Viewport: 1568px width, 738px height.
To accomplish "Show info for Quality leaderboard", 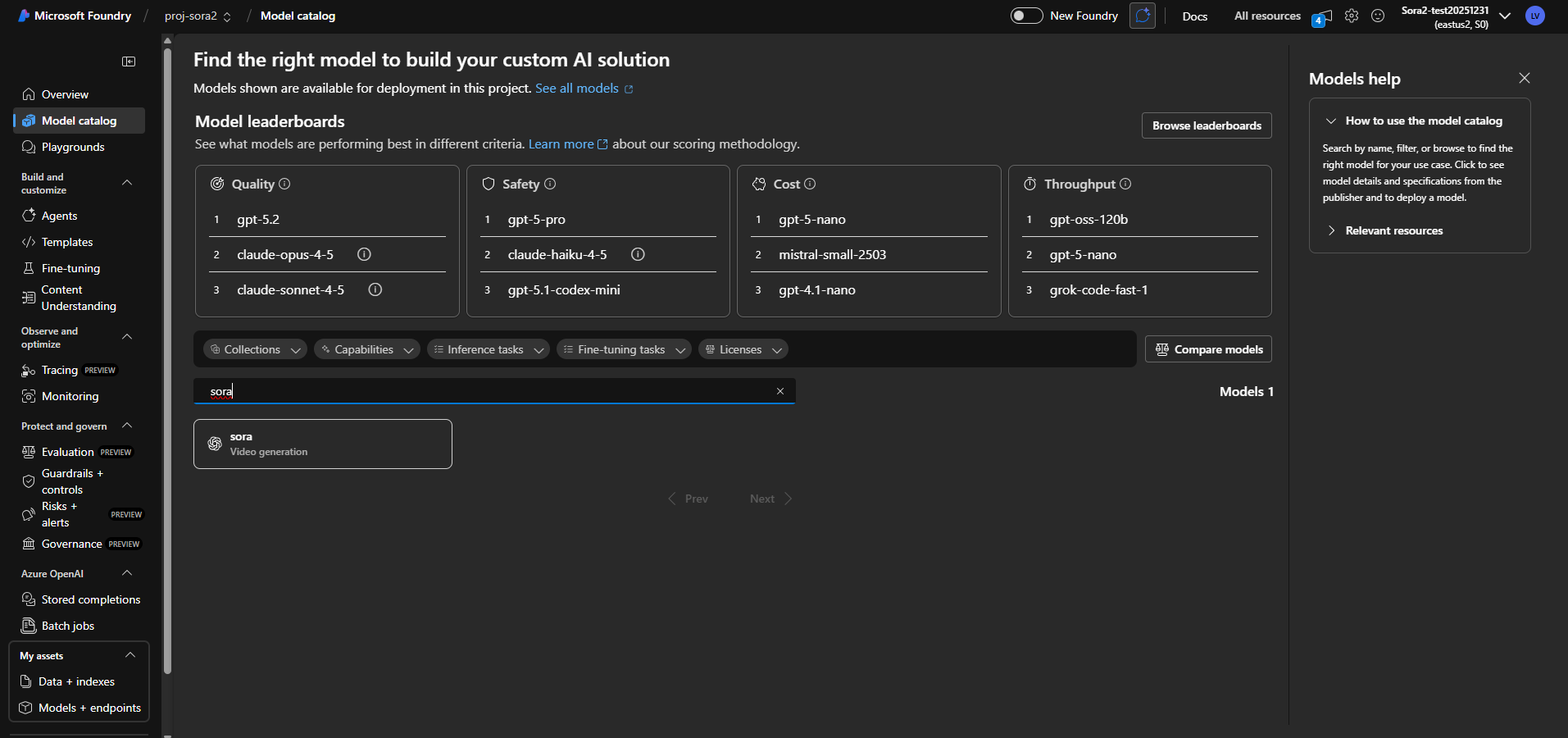I will click(x=284, y=184).
